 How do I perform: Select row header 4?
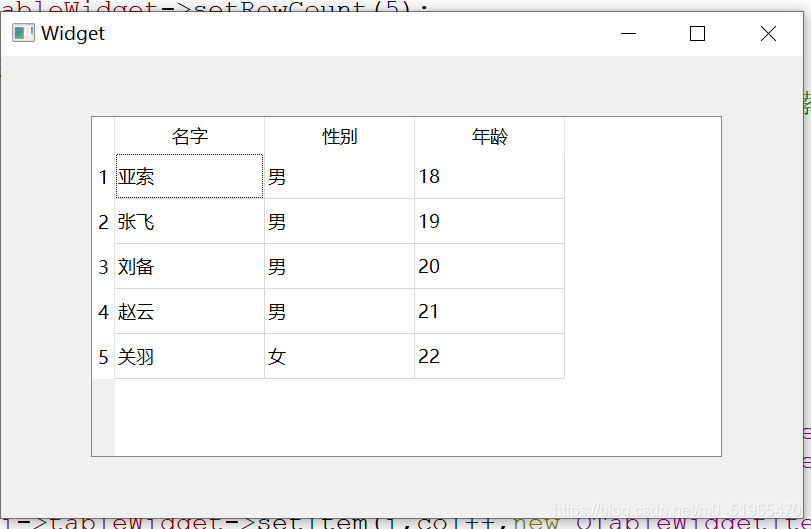coord(103,311)
